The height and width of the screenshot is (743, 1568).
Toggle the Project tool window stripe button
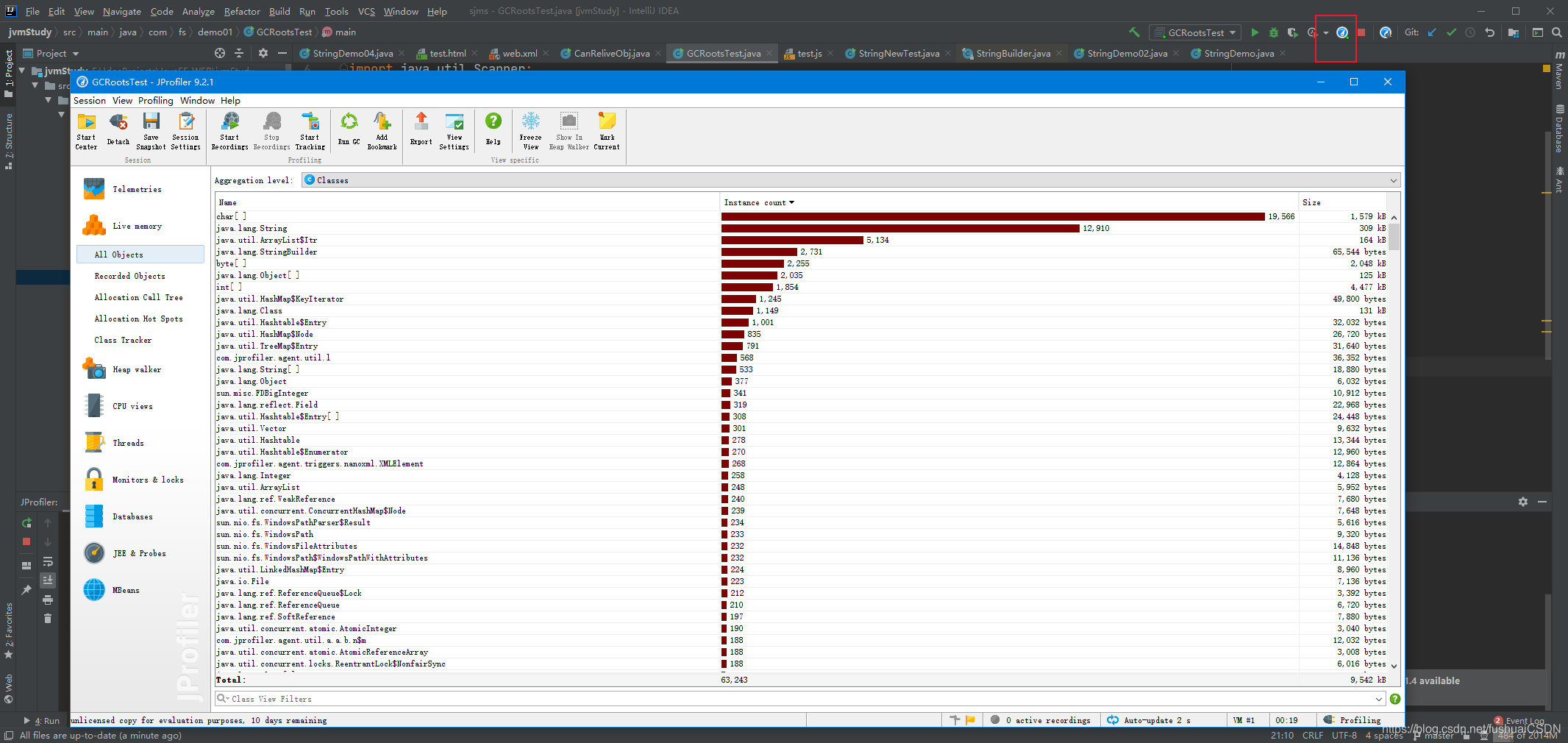[x=9, y=74]
